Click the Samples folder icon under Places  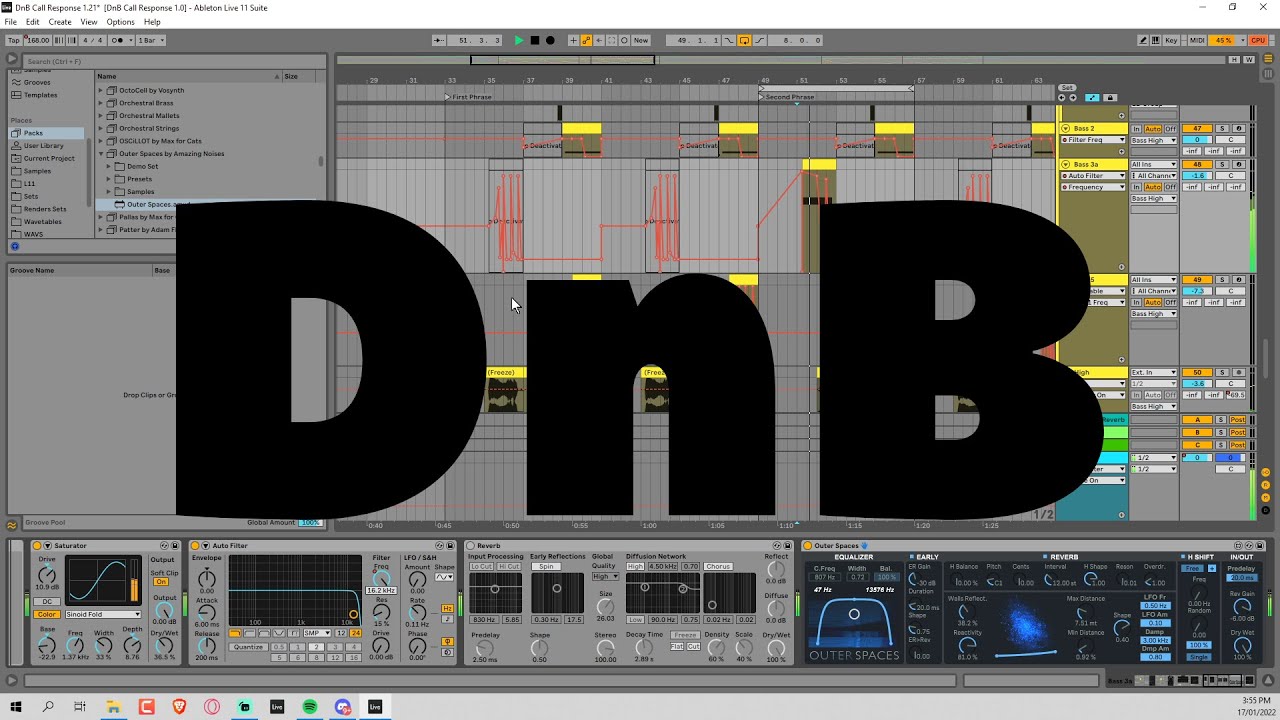point(15,171)
